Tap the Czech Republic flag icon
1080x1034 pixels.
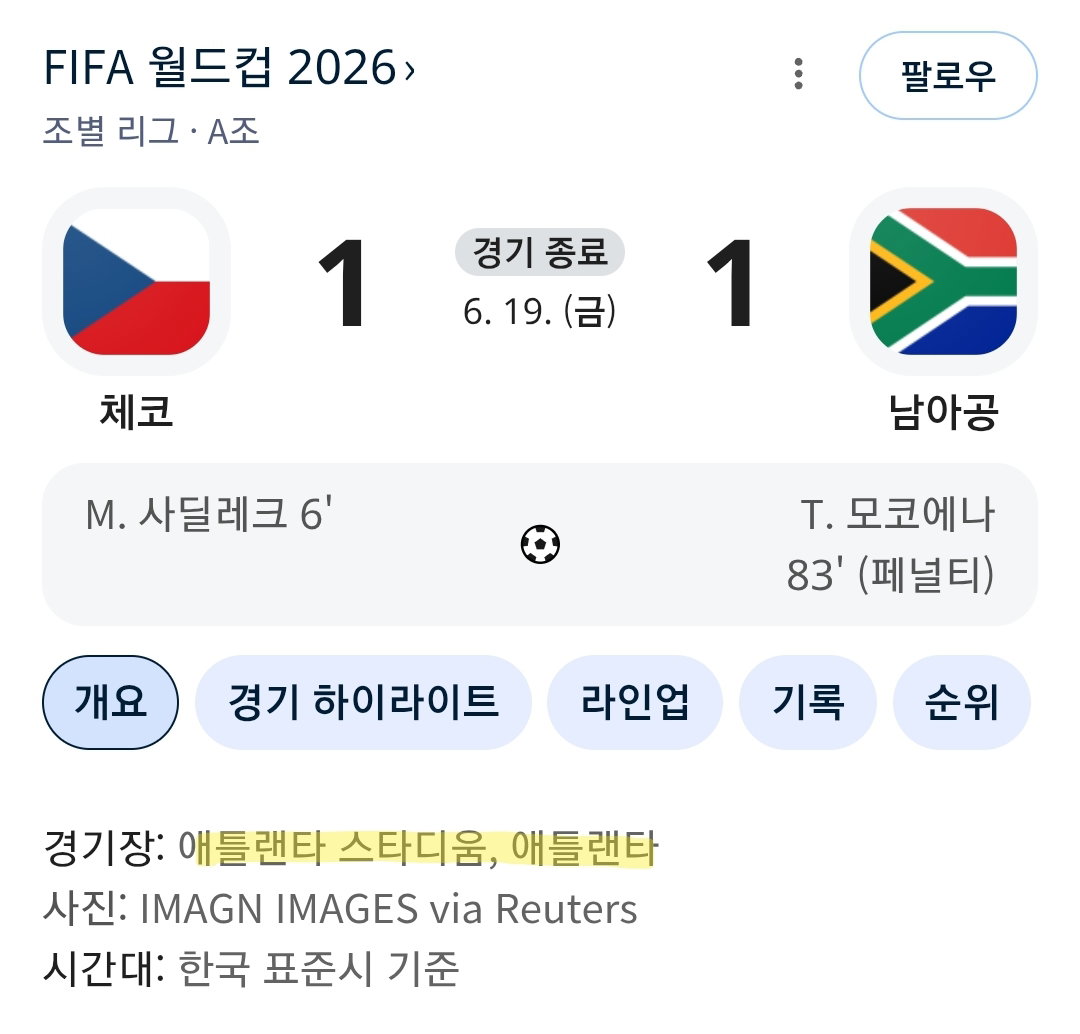pyautogui.click(x=136, y=282)
